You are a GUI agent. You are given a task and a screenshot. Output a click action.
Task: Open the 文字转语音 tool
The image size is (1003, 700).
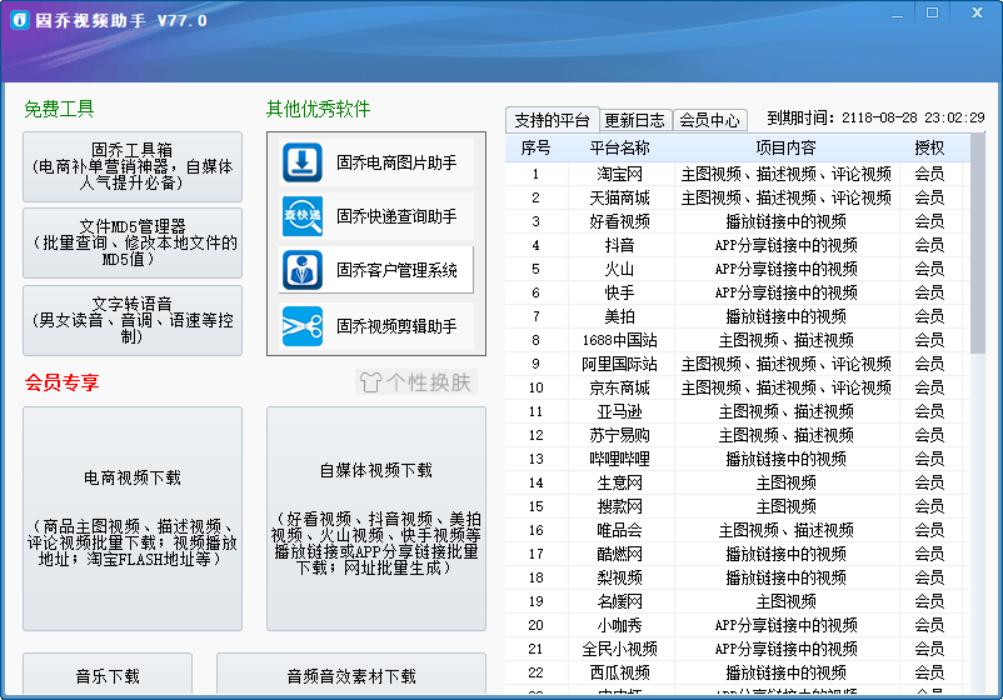click(x=131, y=319)
